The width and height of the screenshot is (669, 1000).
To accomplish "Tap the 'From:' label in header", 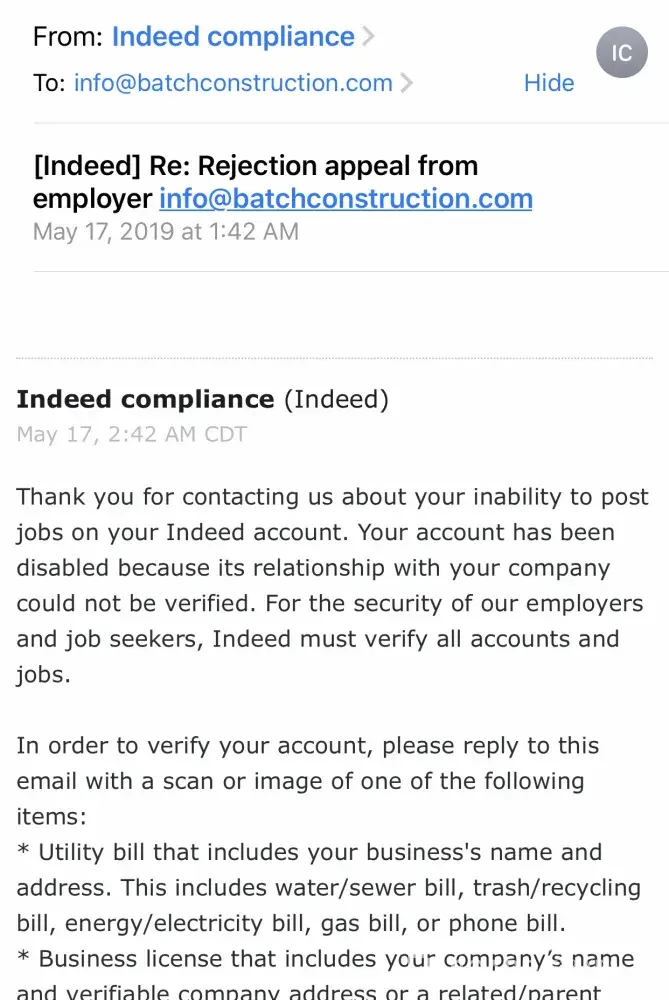I will coord(67,38).
